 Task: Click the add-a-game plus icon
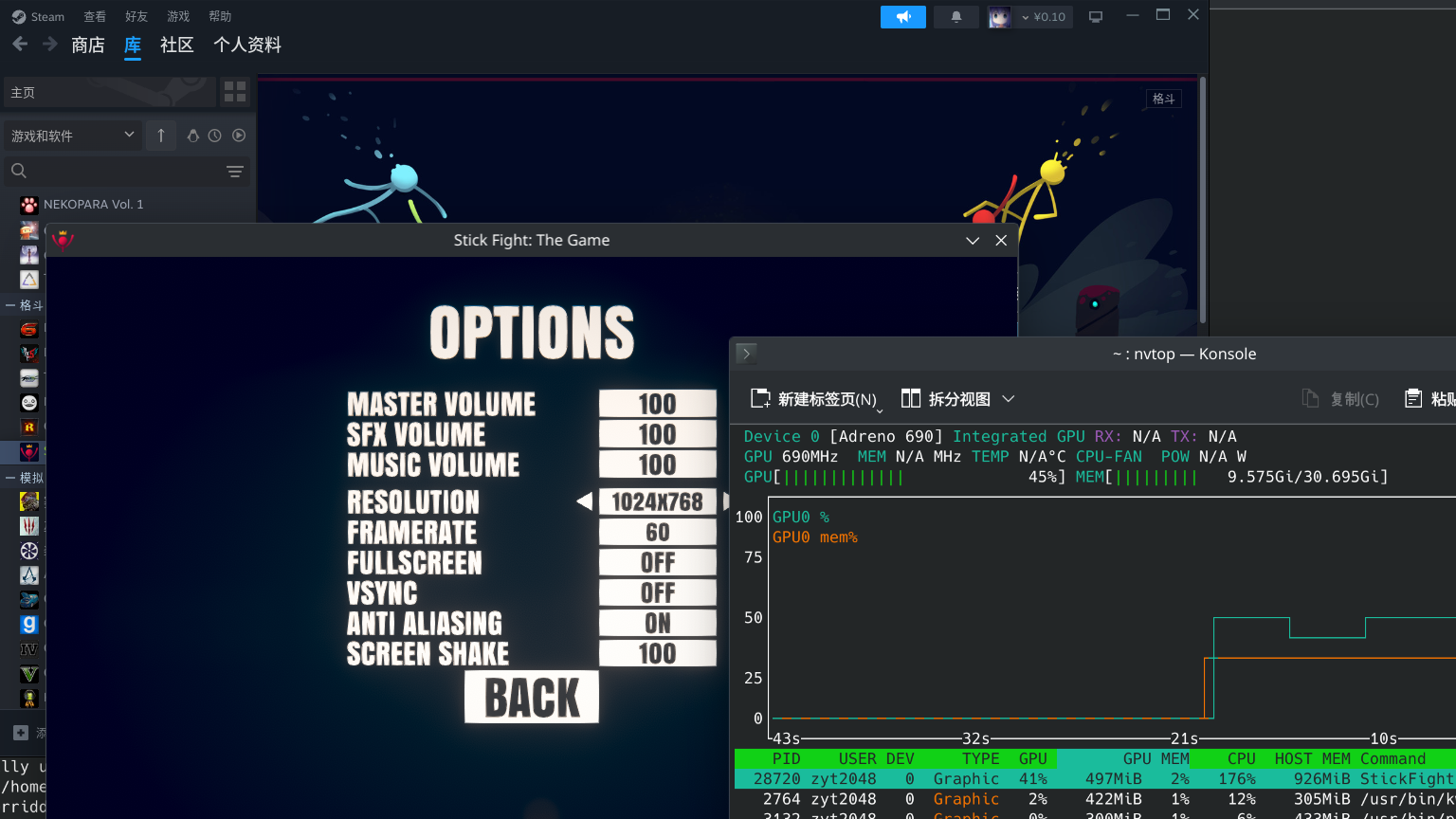[21, 733]
